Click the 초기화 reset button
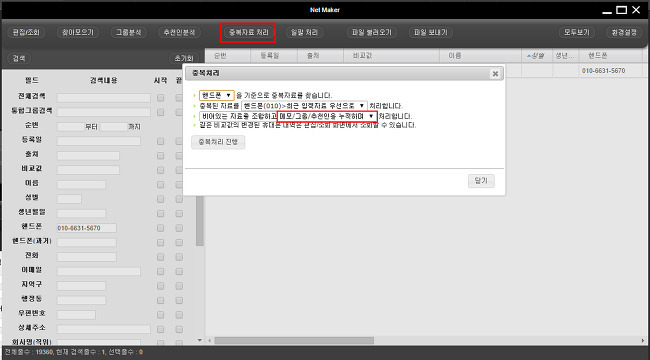This screenshot has height=360, width=650. click(184, 58)
